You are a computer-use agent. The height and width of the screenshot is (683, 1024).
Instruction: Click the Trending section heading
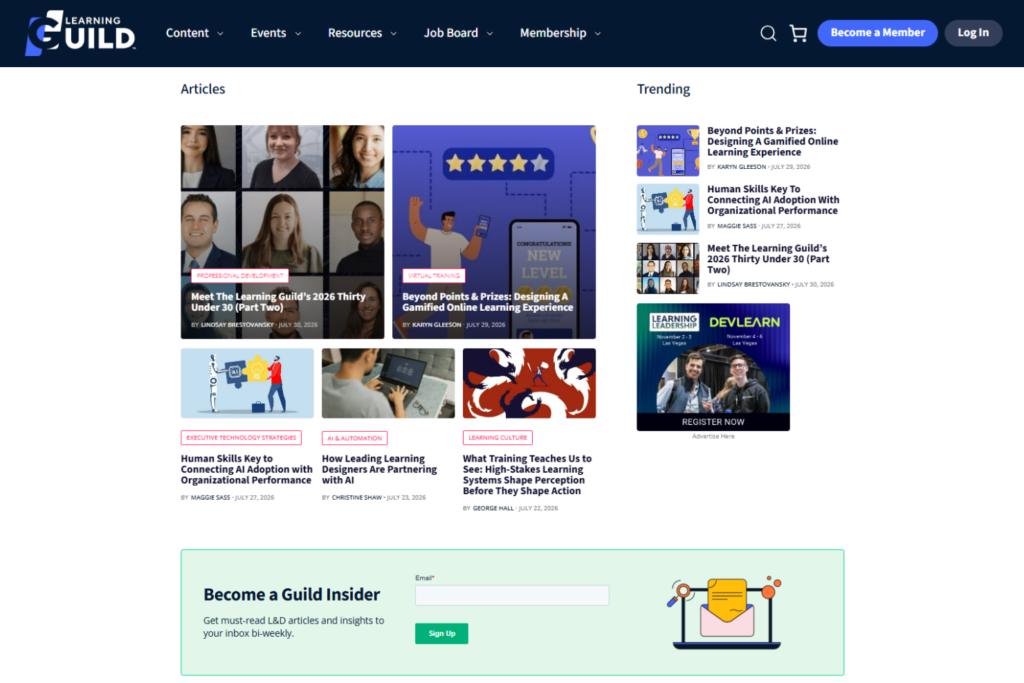pyautogui.click(x=663, y=89)
